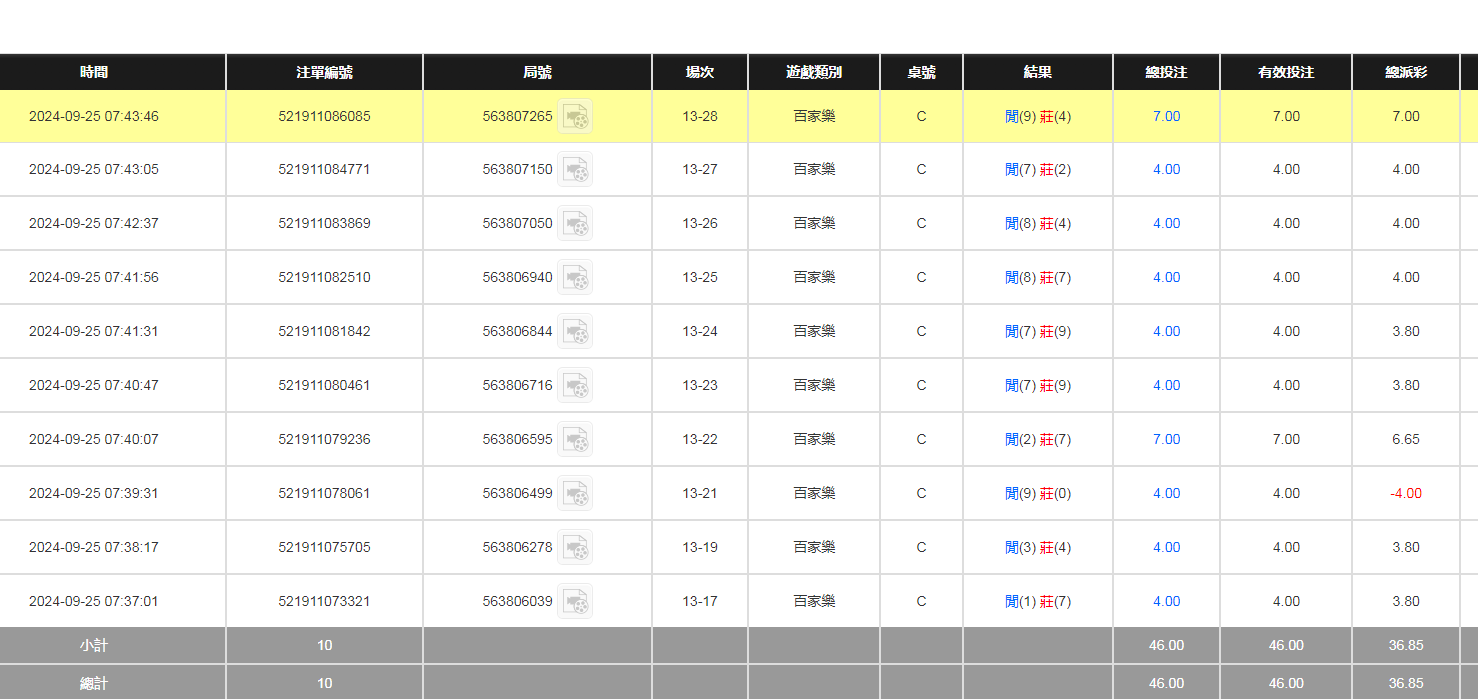
Task: Click the 結果 column header
Action: point(1037,72)
